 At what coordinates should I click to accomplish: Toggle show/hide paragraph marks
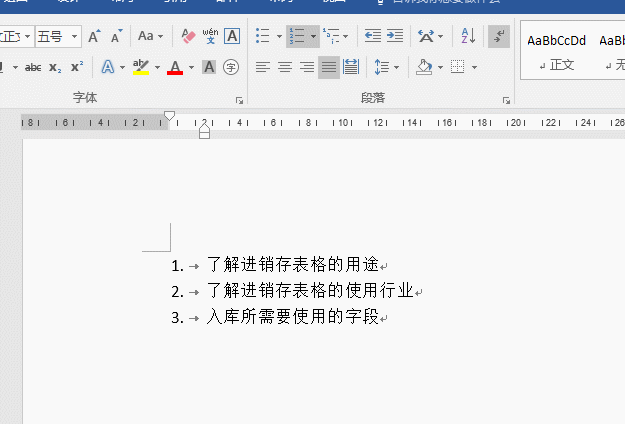click(x=499, y=36)
